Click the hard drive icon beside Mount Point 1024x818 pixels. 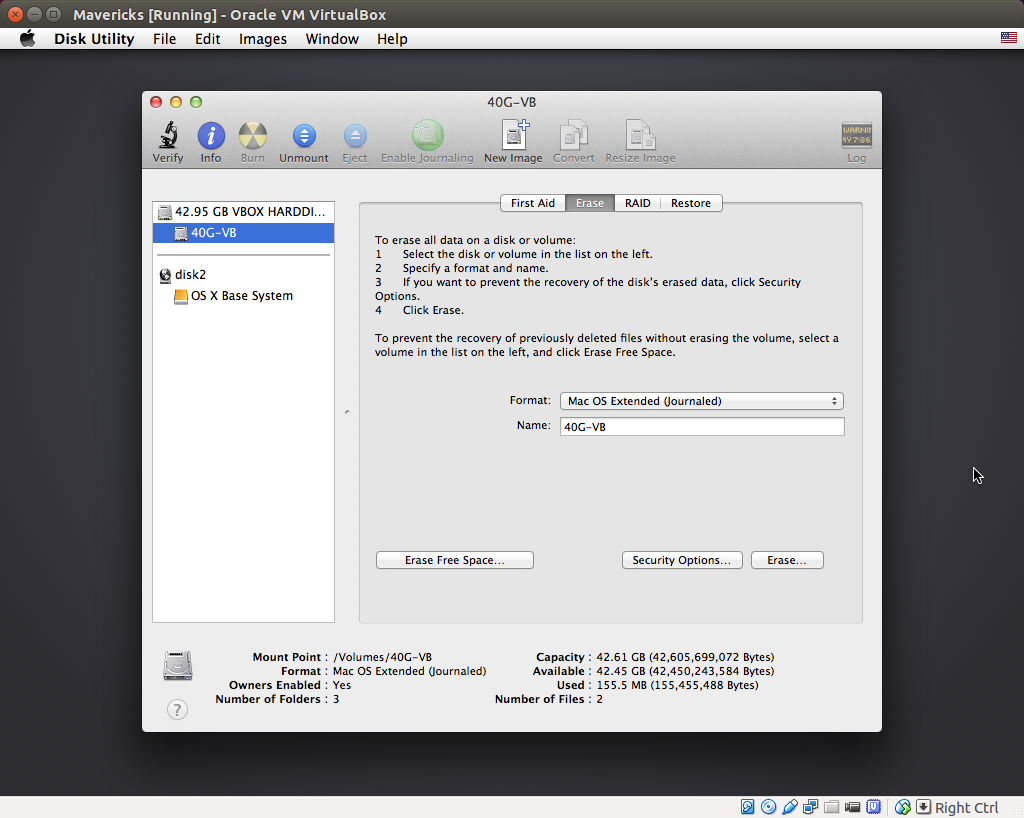[x=178, y=666]
